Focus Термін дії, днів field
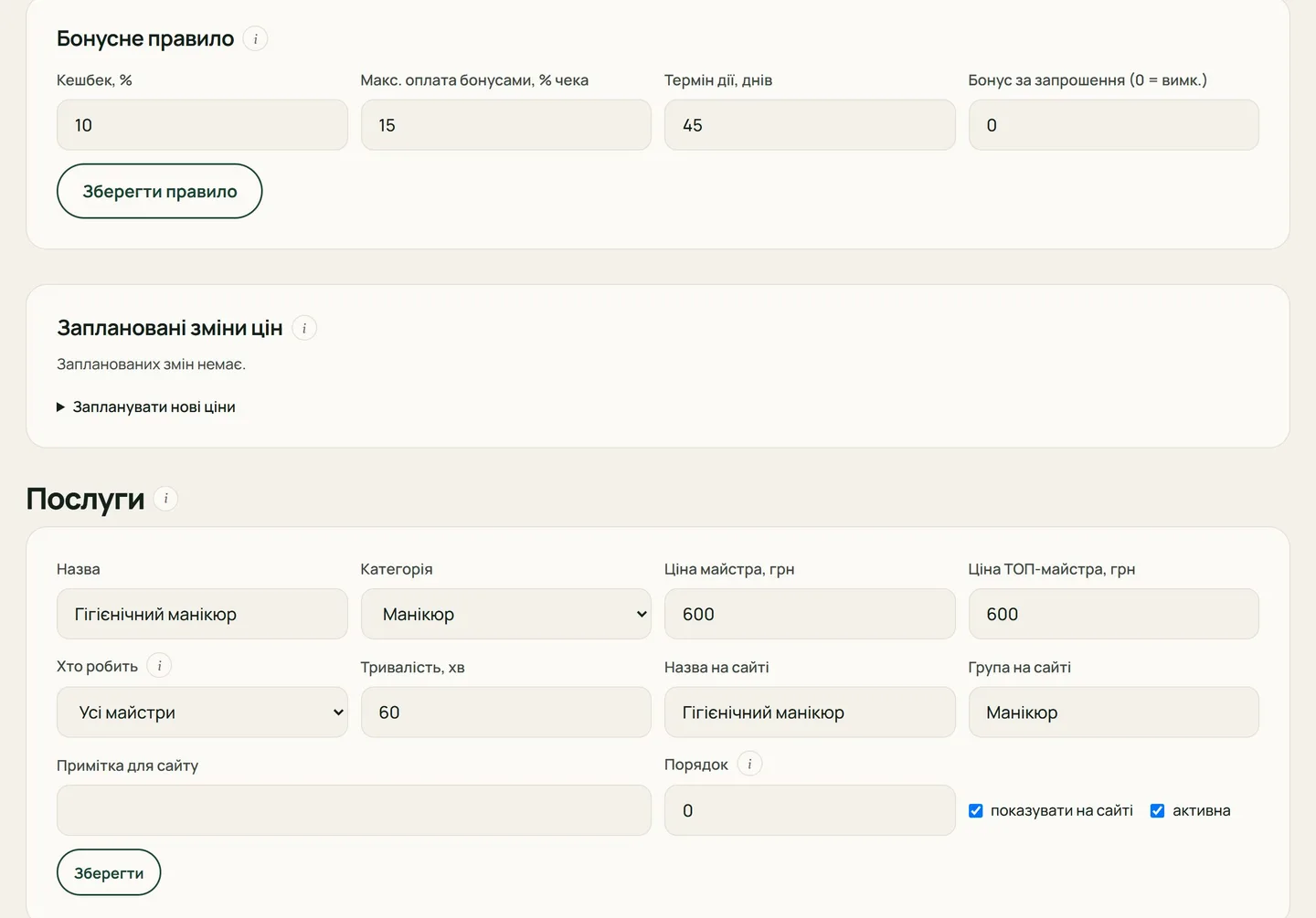The height and width of the screenshot is (918, 1316). point(810,125)
